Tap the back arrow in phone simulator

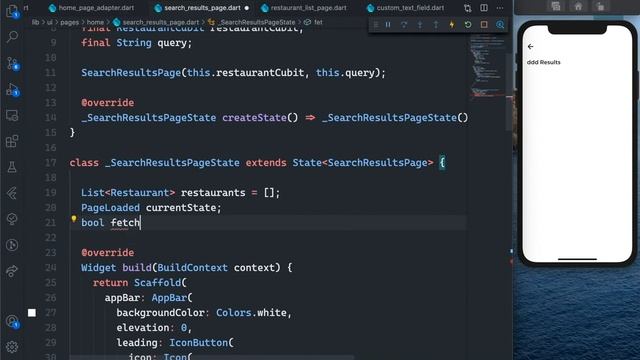(531, 47)
